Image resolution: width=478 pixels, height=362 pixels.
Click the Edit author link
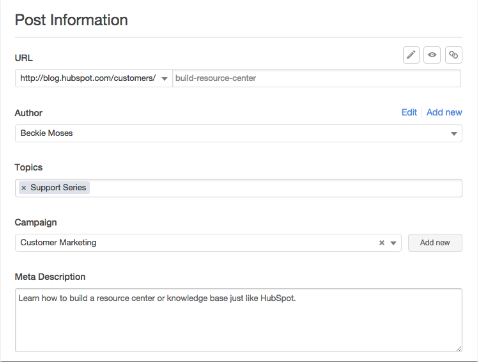409,112
